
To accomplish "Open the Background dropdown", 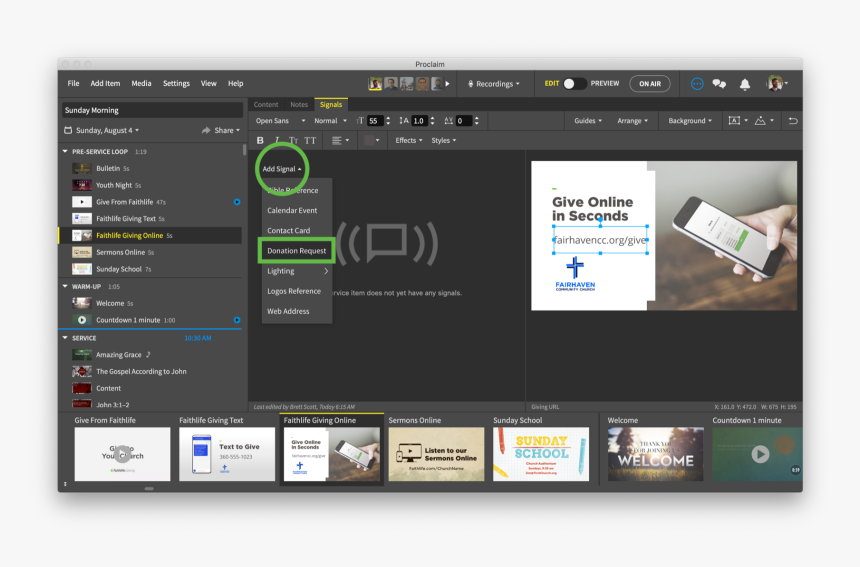I will (690, 121).
